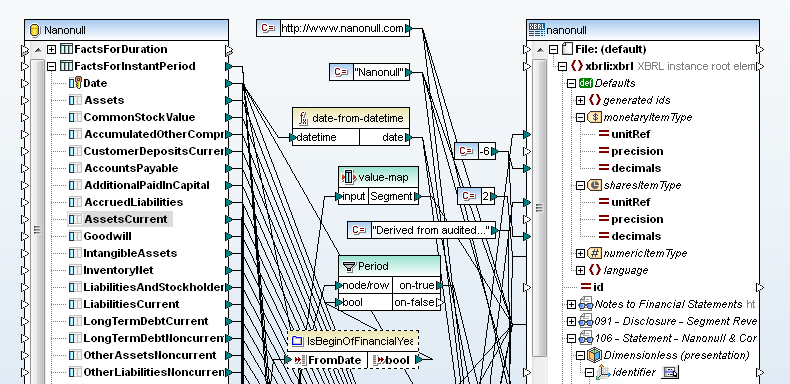Image resolution: width=790 pixels, height=384 pixels.
Task: Collapse the monetaryItemType node
Action: click(580, 117)
